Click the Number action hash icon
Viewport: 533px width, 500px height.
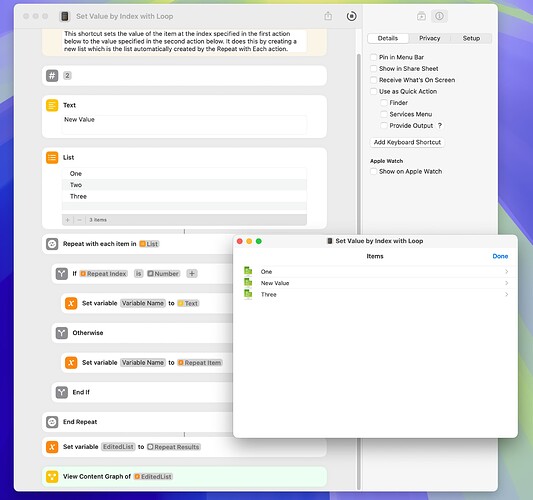click(x=52, y=75)
